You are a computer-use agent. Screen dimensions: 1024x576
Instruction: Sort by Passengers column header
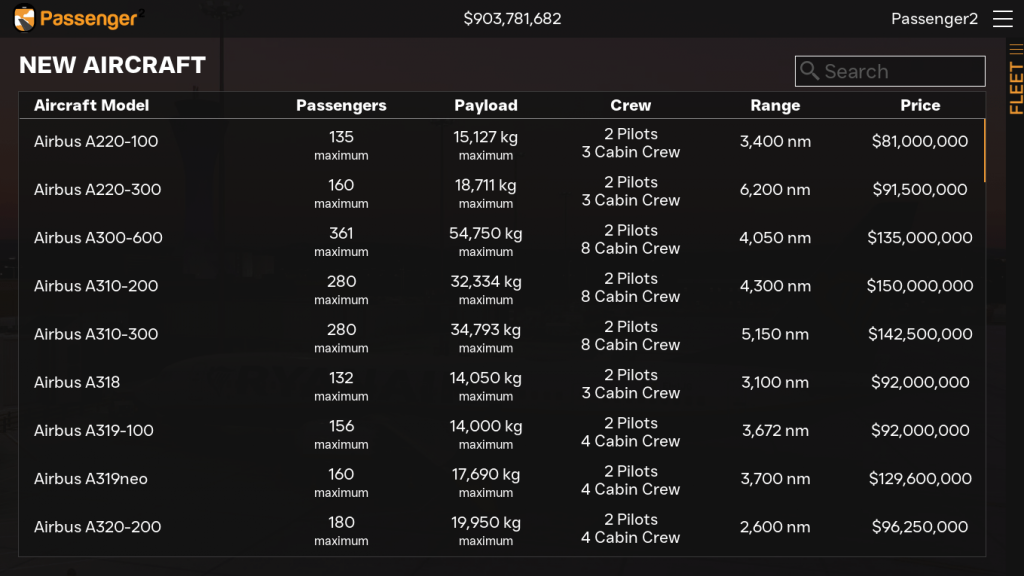(x=341, y=105)
